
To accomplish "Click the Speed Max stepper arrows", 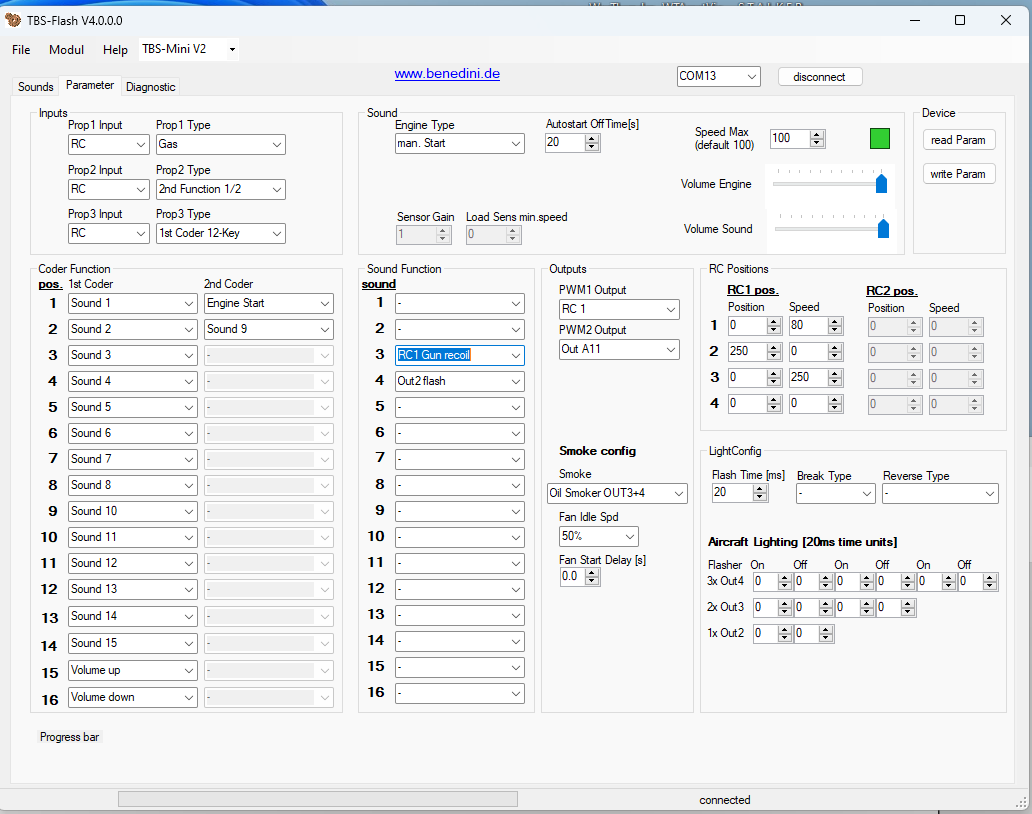I will [x=817, y=138].
